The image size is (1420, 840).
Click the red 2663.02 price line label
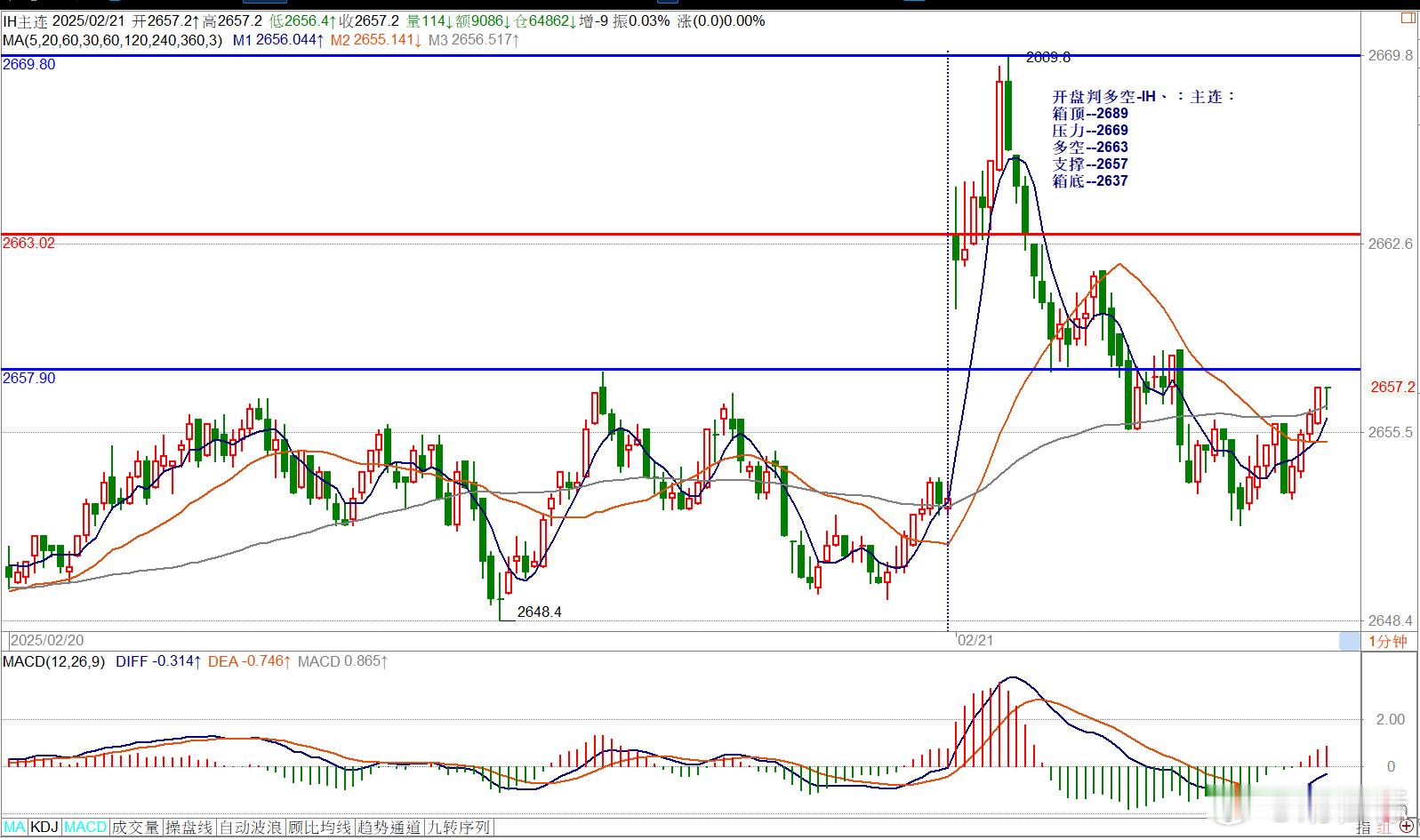point(28,243)
